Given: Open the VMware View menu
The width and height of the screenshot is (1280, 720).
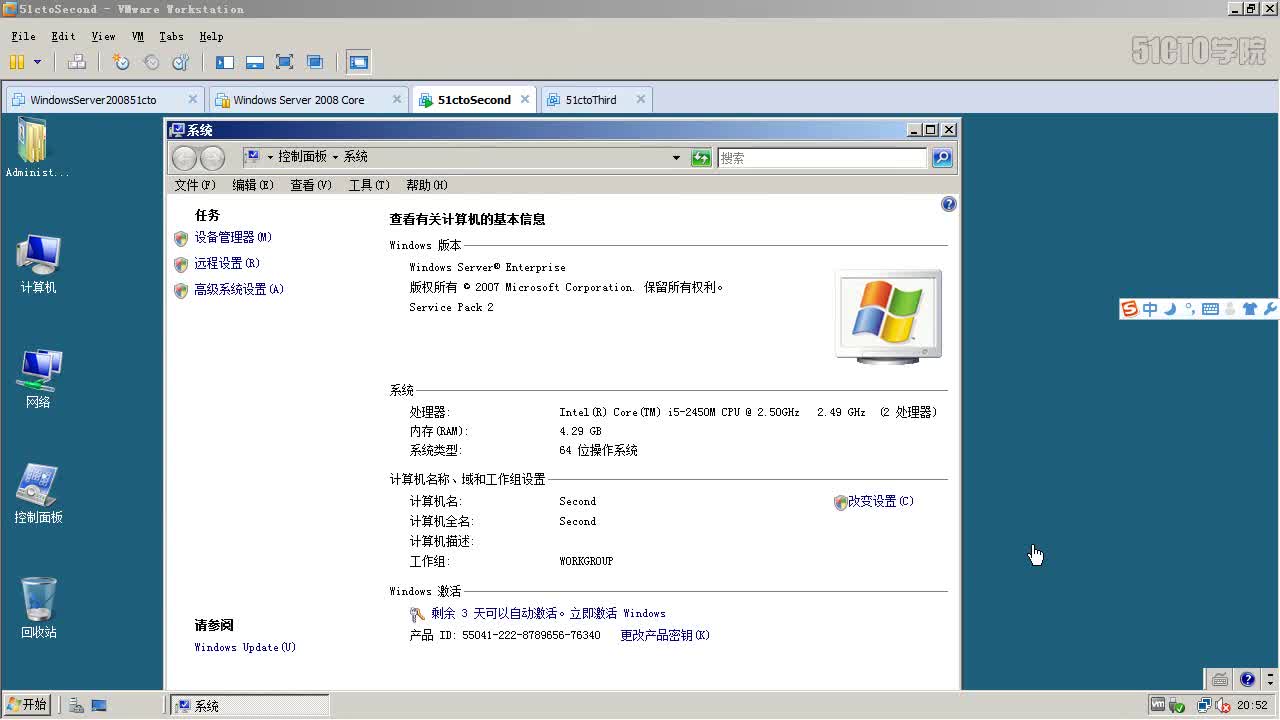Looking at the screenshot, I should pyautogui.click(x=103, y=37).
